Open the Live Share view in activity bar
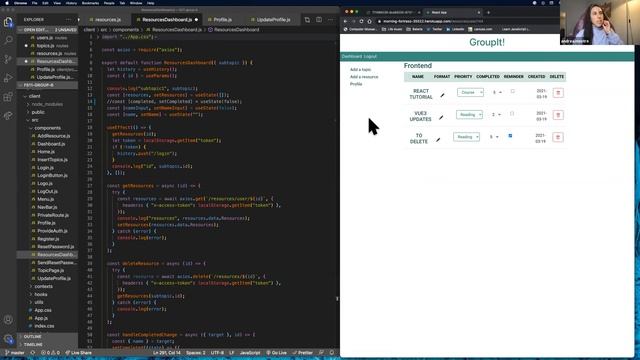This screenshot has width=640, height=360. click(8, 116)
